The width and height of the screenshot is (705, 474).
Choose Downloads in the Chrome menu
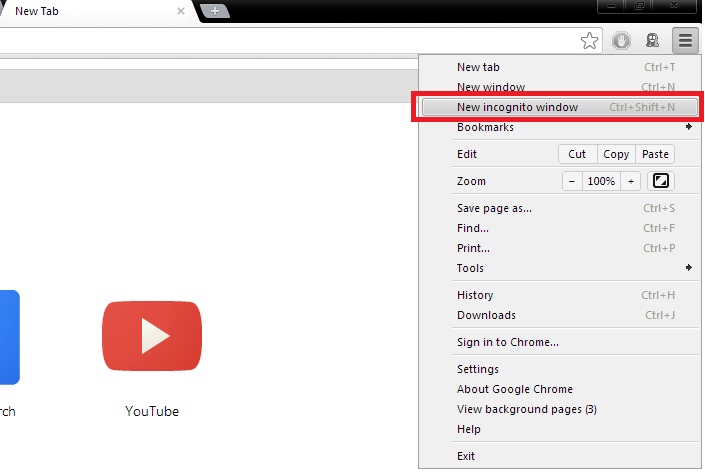[486, 315]
